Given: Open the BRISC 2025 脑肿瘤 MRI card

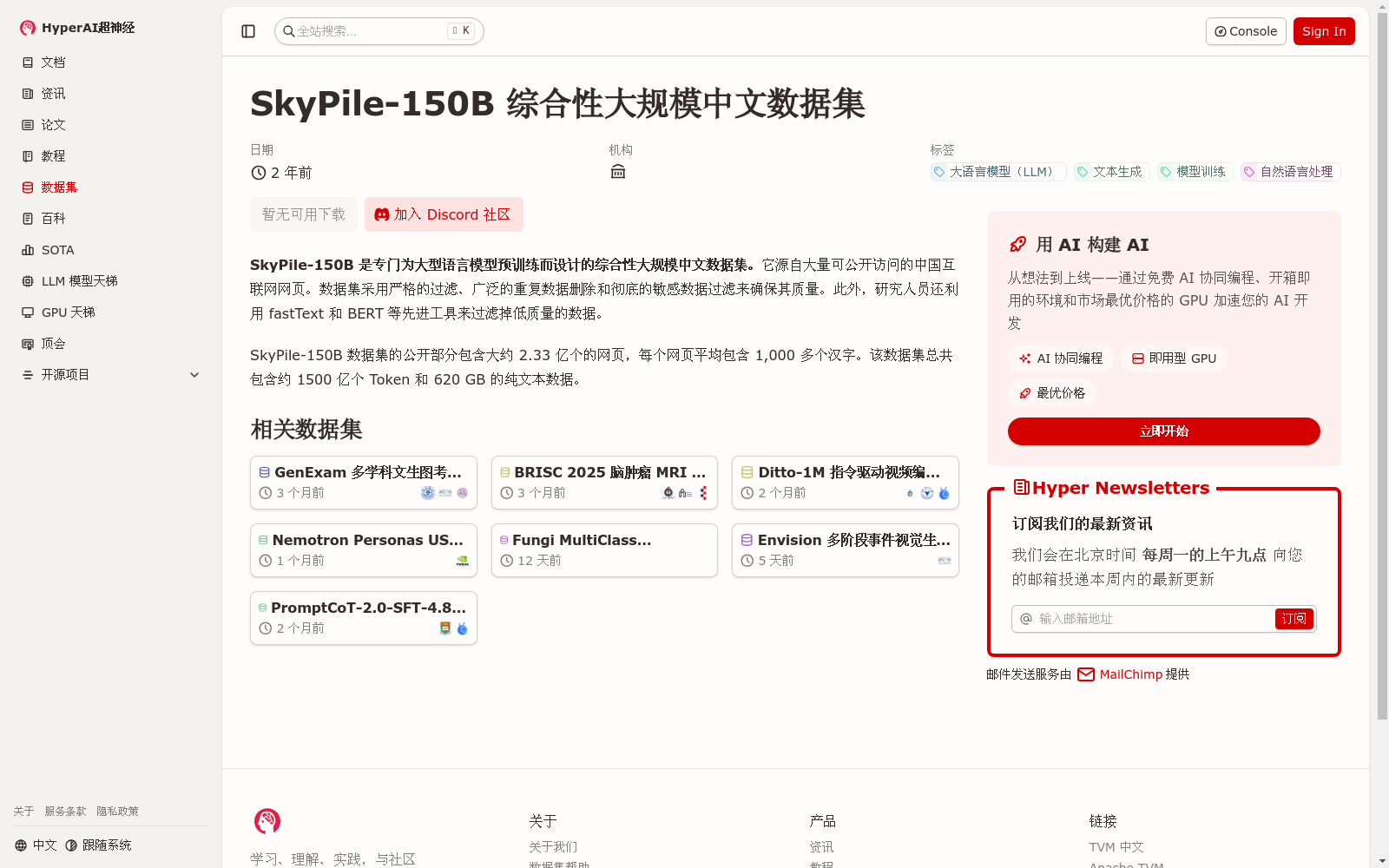Looking at the screenshot, I should coord(604,483).
